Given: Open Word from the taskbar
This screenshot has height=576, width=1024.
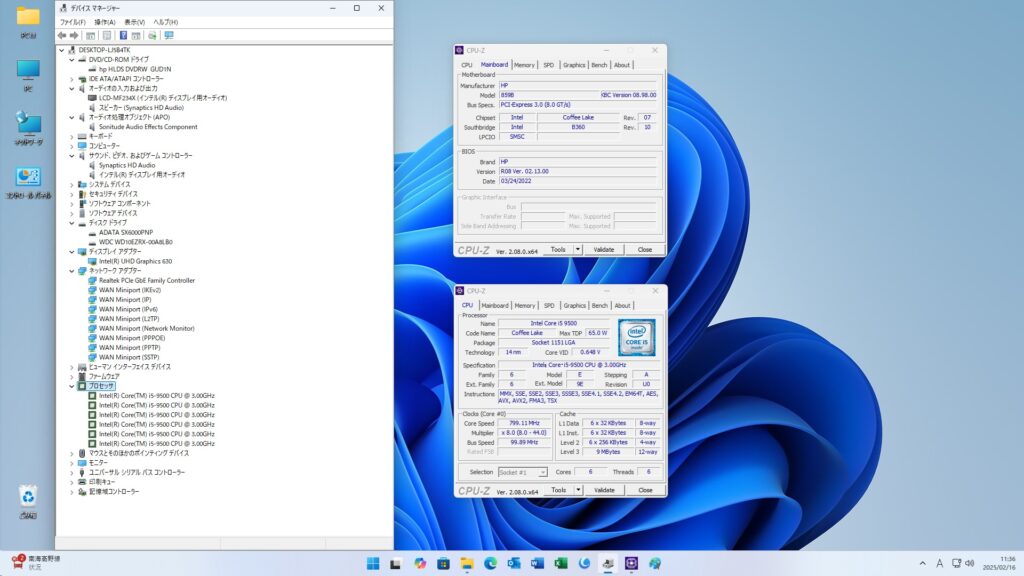Looking at the screenshot, I should coord(537,563).
